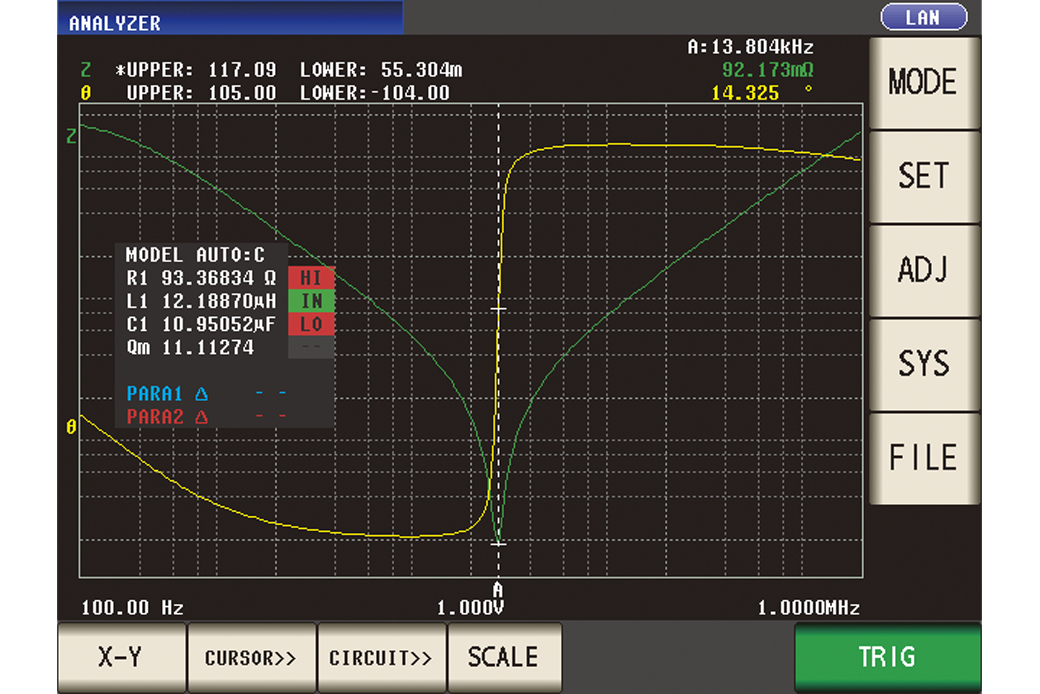Screen dimensions: 1040x694
Task: Open the SYS system softkey
Action: [x=922, y=363]
